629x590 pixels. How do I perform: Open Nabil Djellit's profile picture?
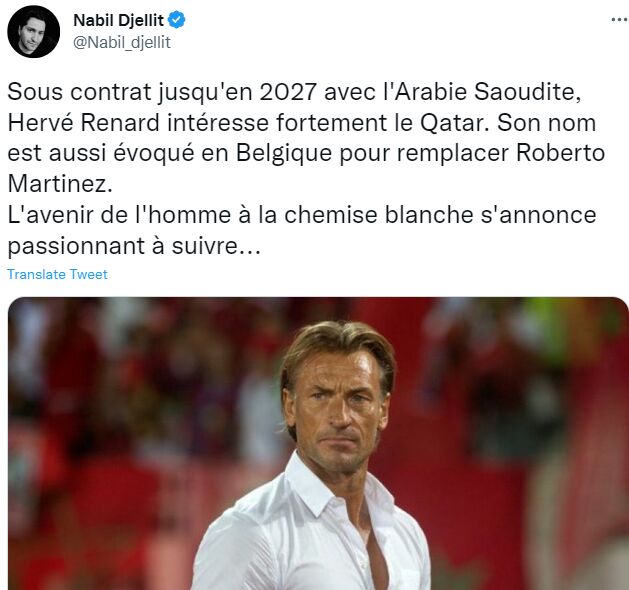coord(34,31)
